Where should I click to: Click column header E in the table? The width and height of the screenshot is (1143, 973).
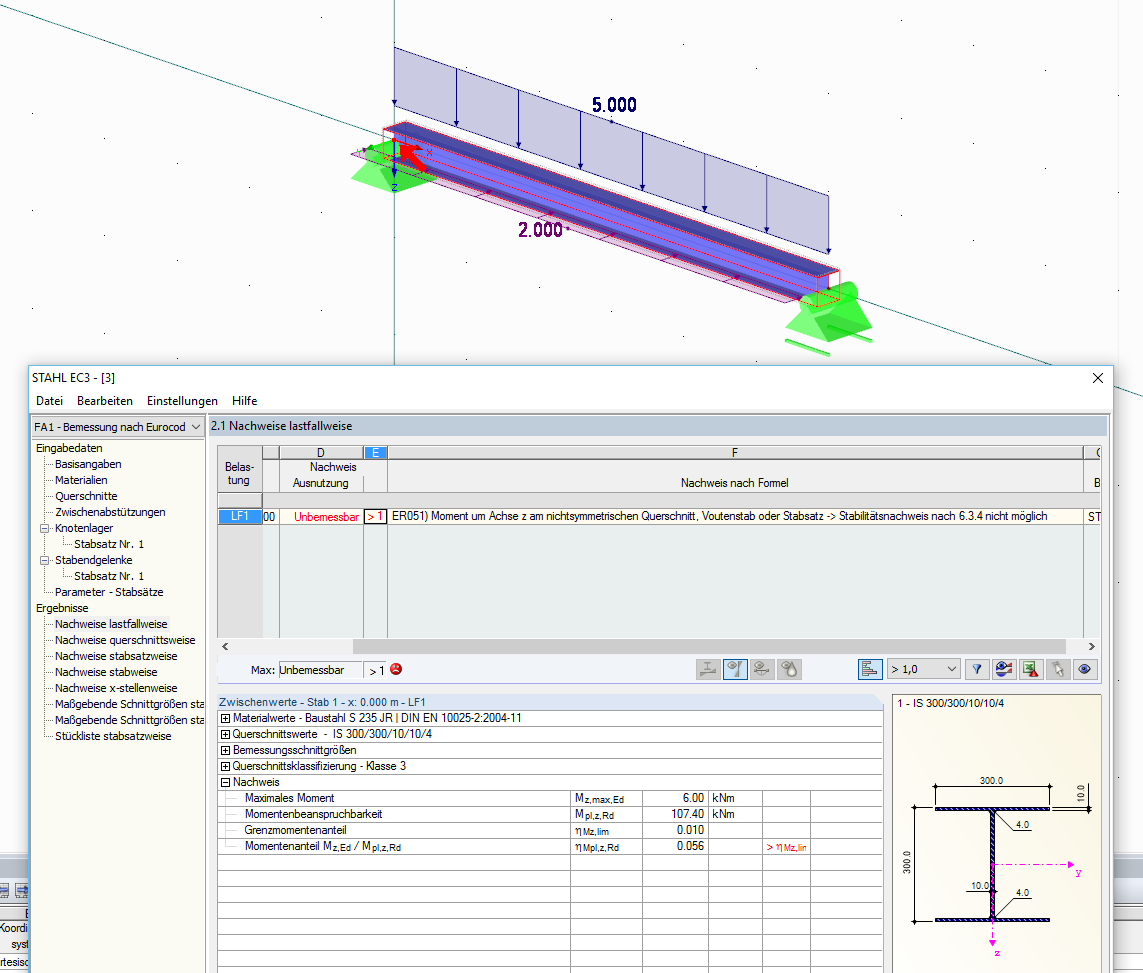(375, 453)
